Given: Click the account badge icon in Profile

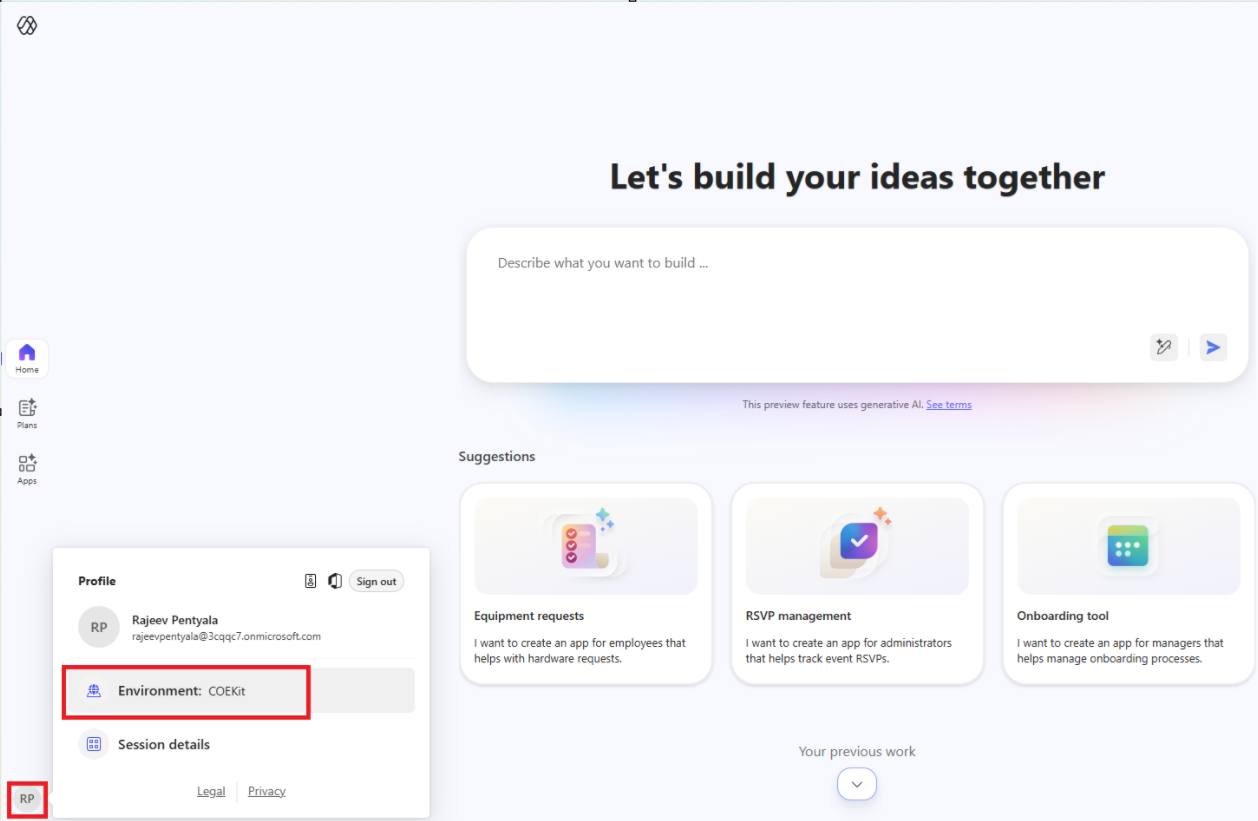Looking at the screenshot, I should click(311, 581).
